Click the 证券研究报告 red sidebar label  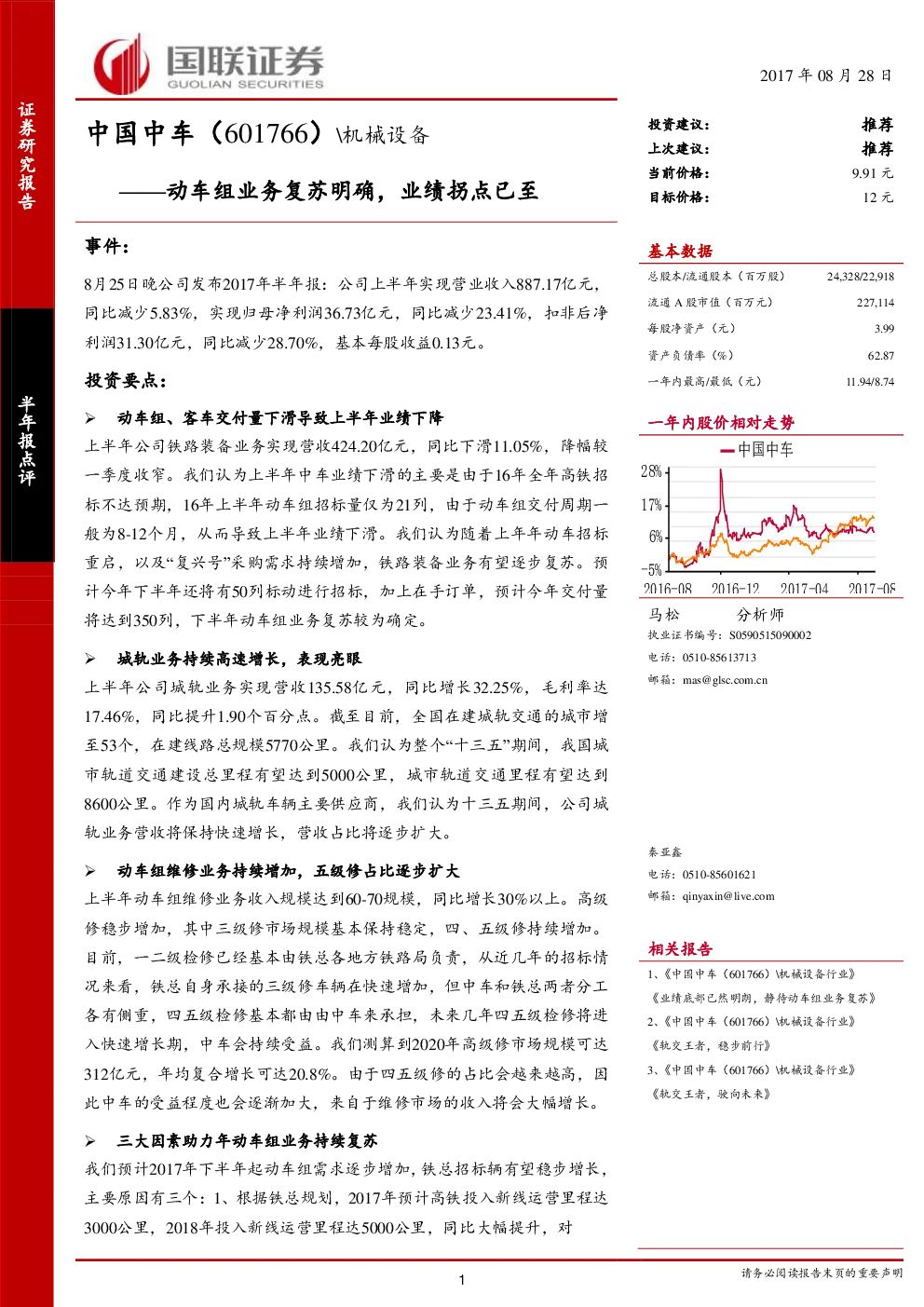coord(27,156)
